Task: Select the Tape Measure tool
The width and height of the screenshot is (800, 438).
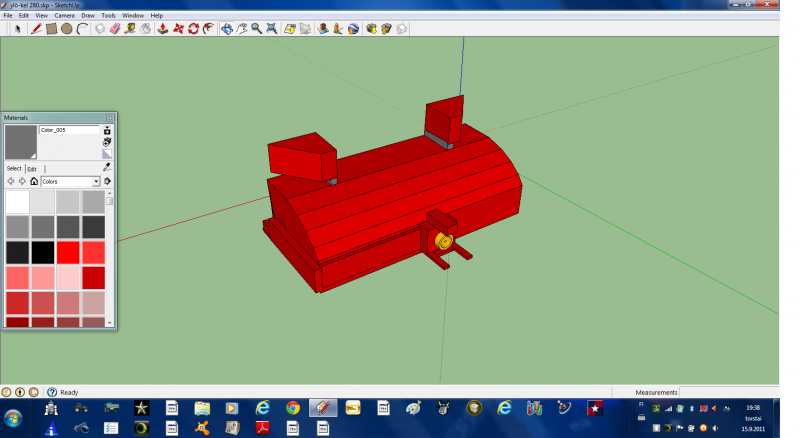Action: [130, 29]
